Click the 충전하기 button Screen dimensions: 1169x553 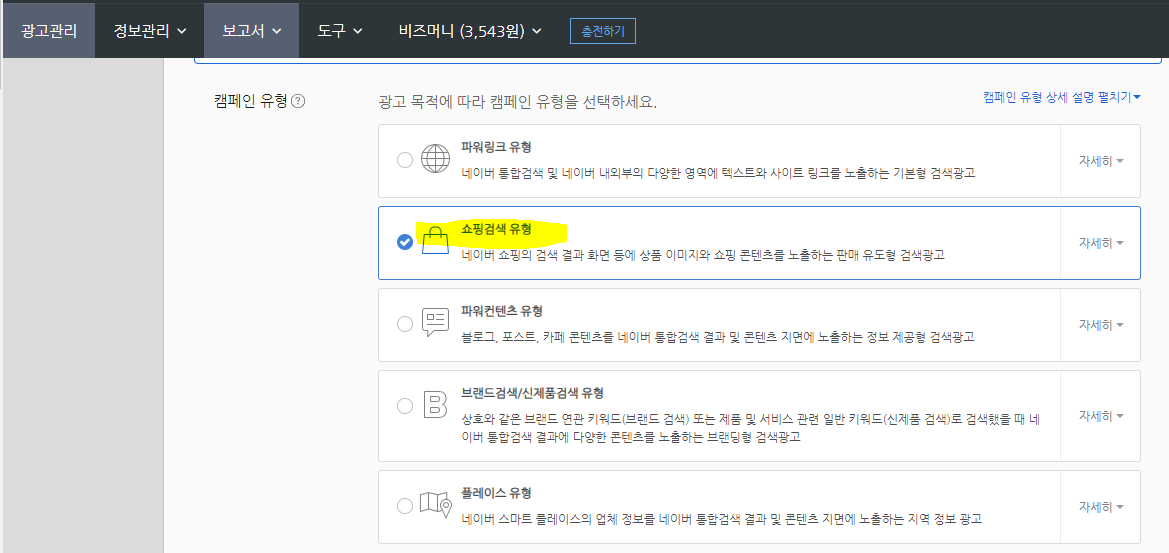tap(602, 31)
